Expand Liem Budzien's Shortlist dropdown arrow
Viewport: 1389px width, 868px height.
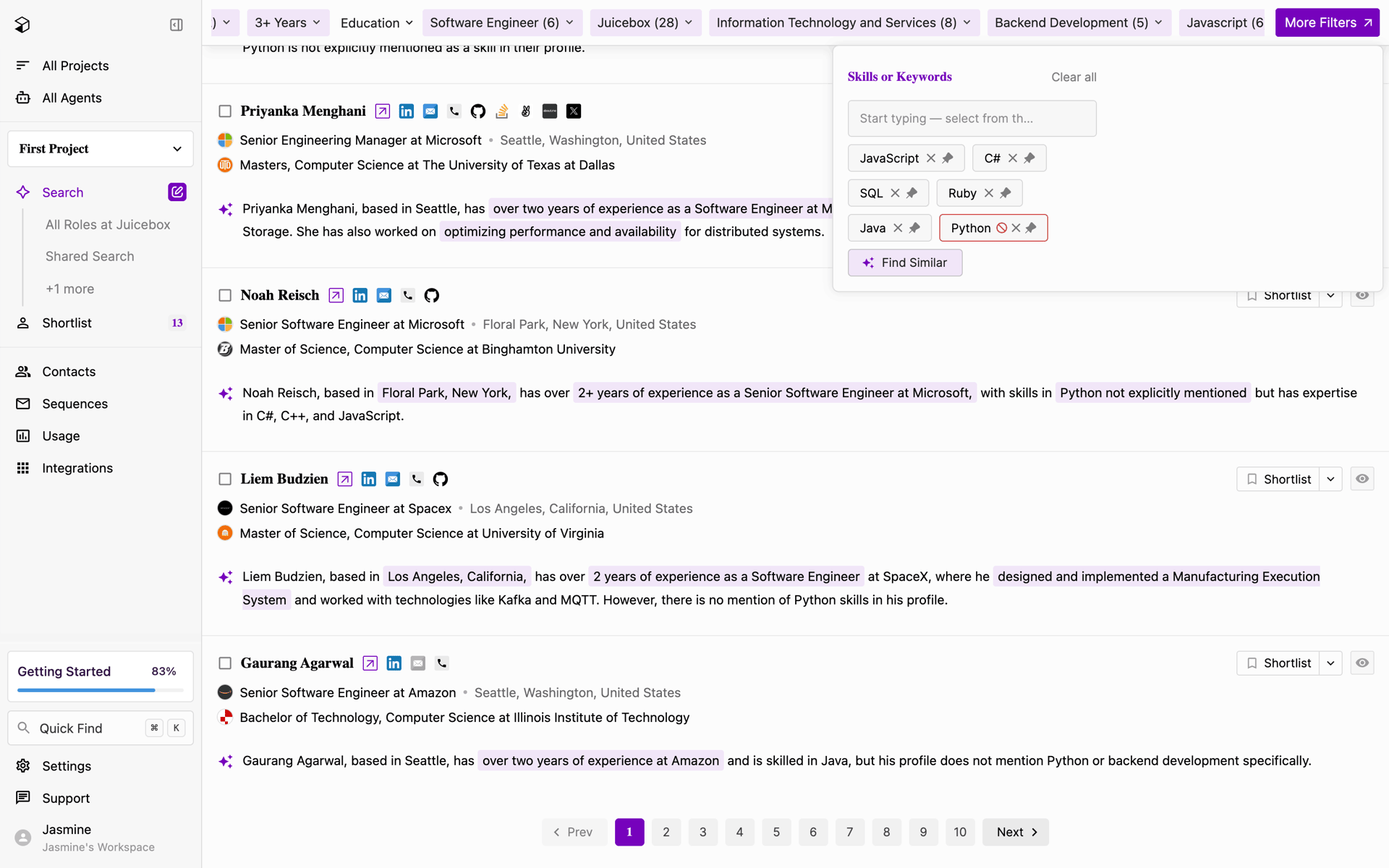click(x=1330, y=479)
